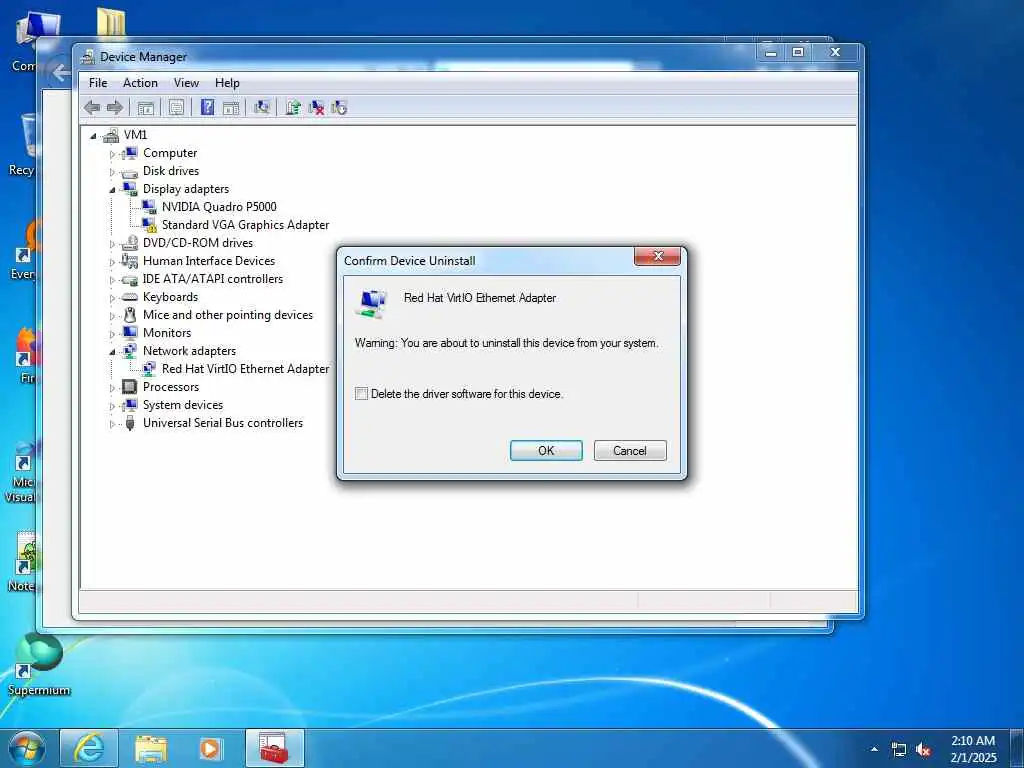Click the DVD/CD-ROM drives category icon

(129, 243)
